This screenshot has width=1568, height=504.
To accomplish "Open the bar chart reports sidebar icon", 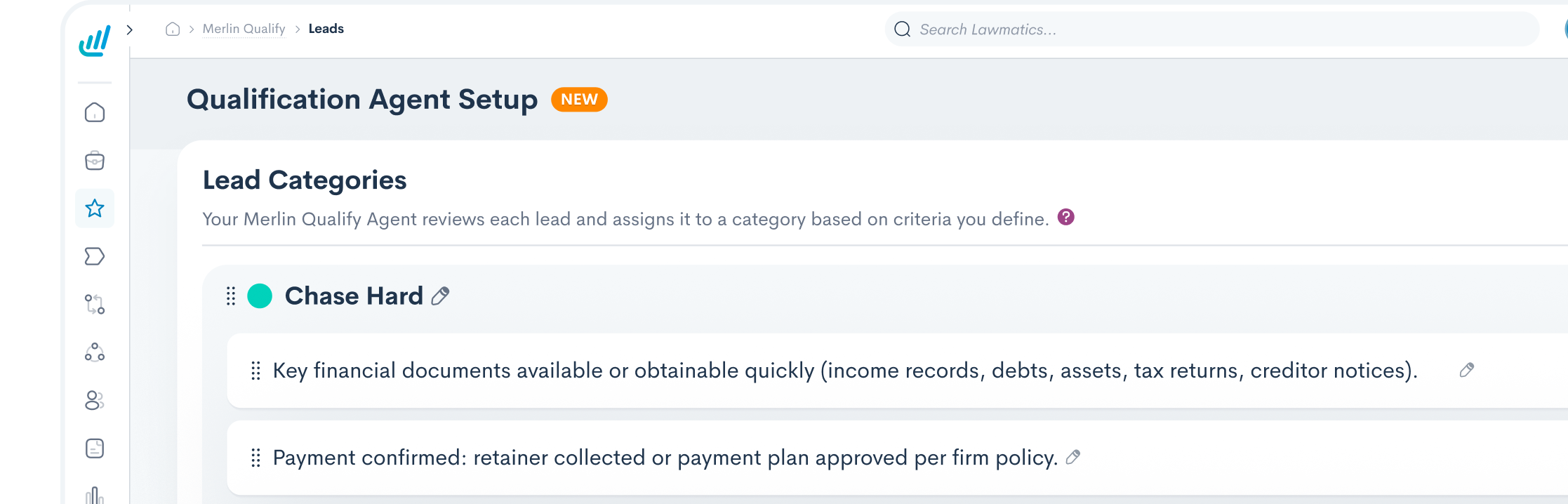I will [x=95, y=495].
